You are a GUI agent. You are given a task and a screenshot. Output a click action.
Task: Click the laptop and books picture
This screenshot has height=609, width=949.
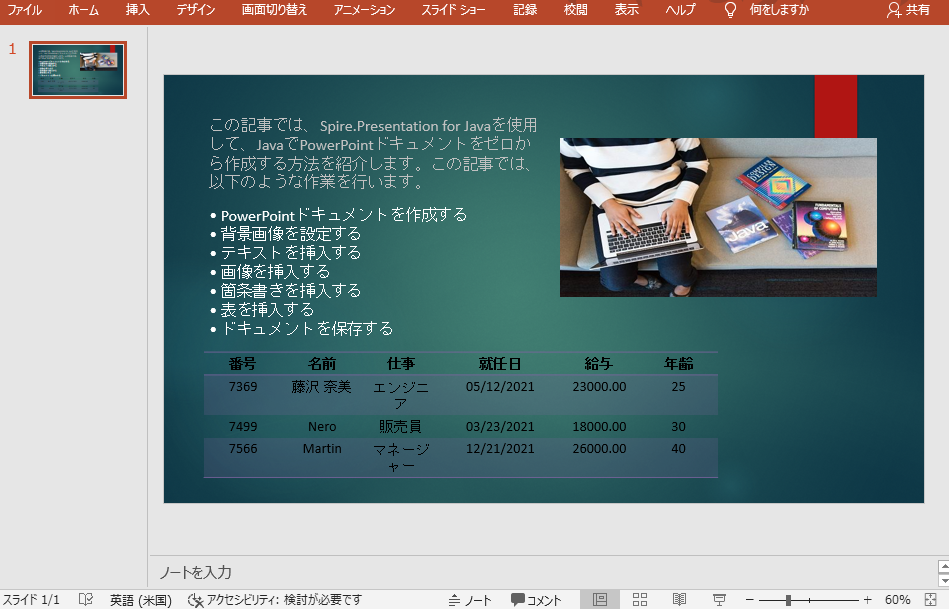(718, 217)
